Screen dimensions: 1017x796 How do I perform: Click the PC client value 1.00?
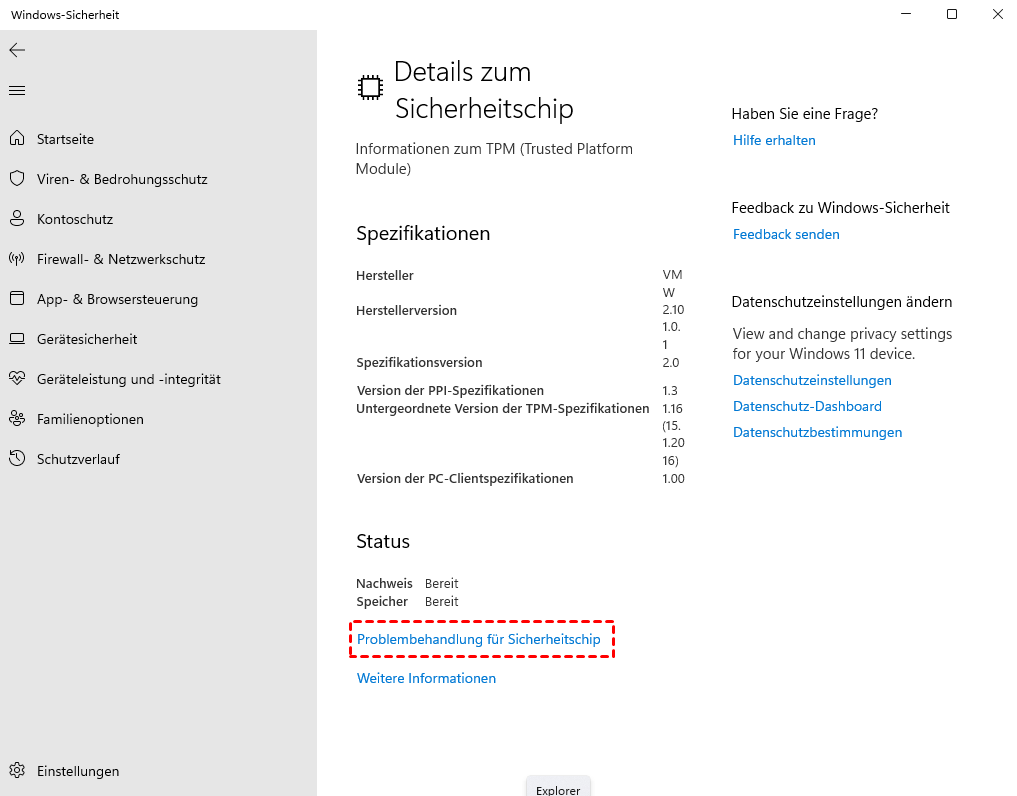[x=673, y=479]
